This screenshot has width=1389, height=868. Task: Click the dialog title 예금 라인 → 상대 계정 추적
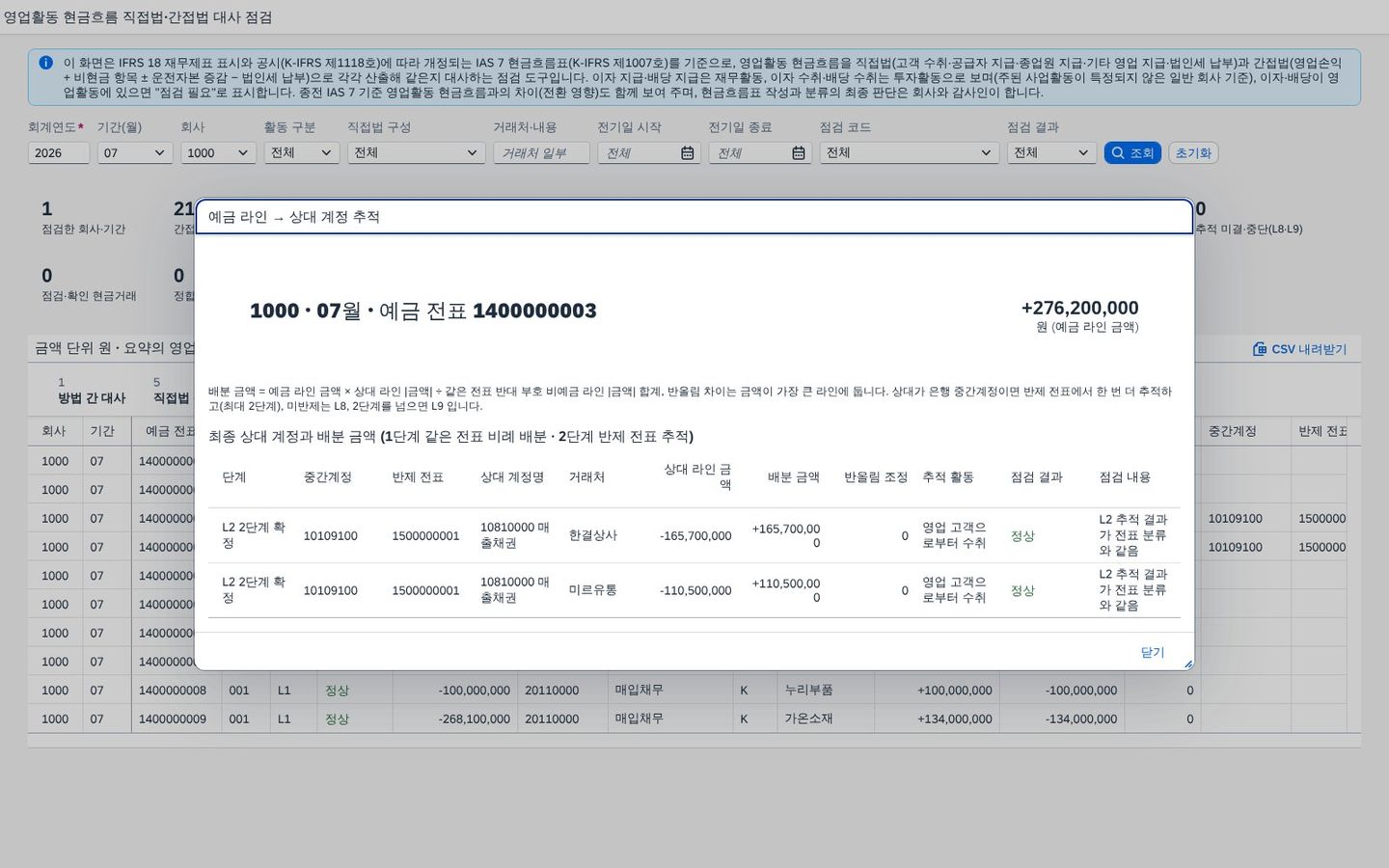click(294, 217)
